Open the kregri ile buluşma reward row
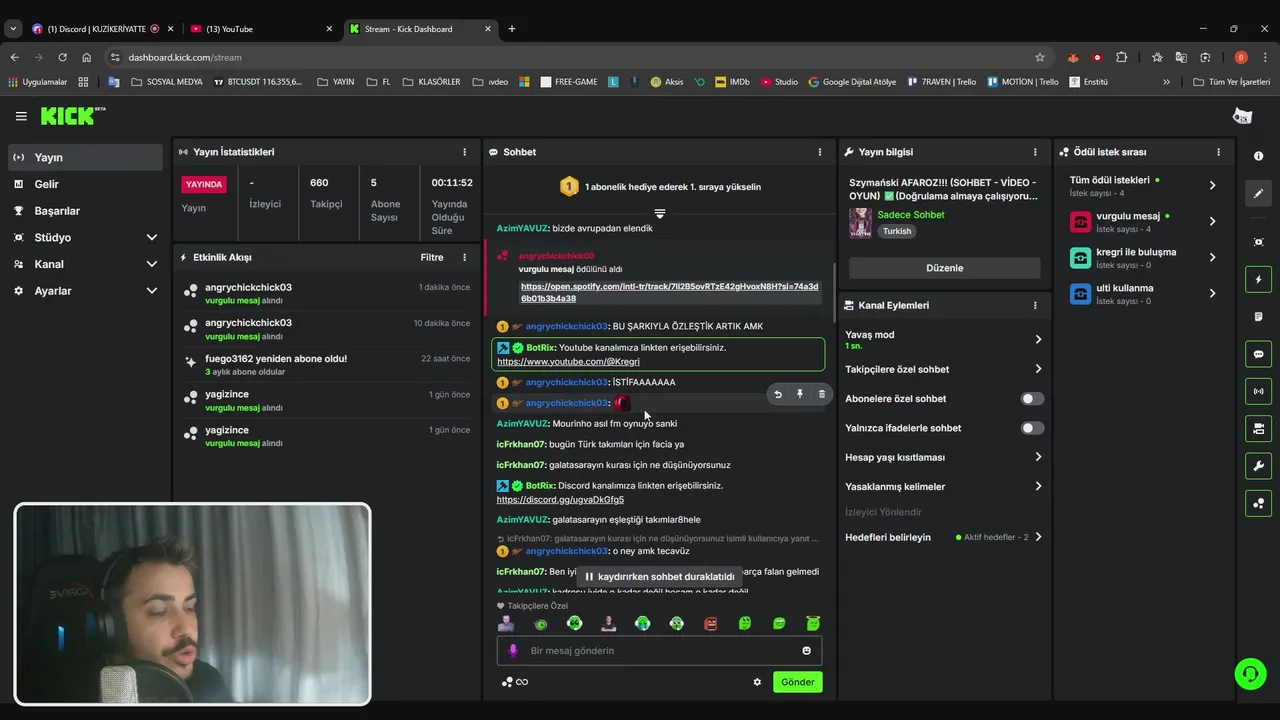Viewport: 1280px width, 720px height. [1143, 257]
